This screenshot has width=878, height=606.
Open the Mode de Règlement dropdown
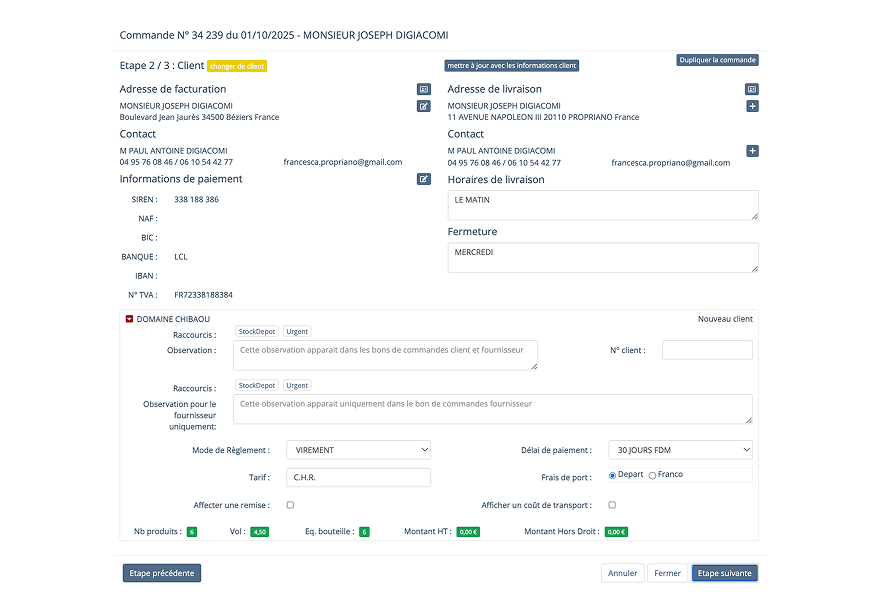pos(358,450)
